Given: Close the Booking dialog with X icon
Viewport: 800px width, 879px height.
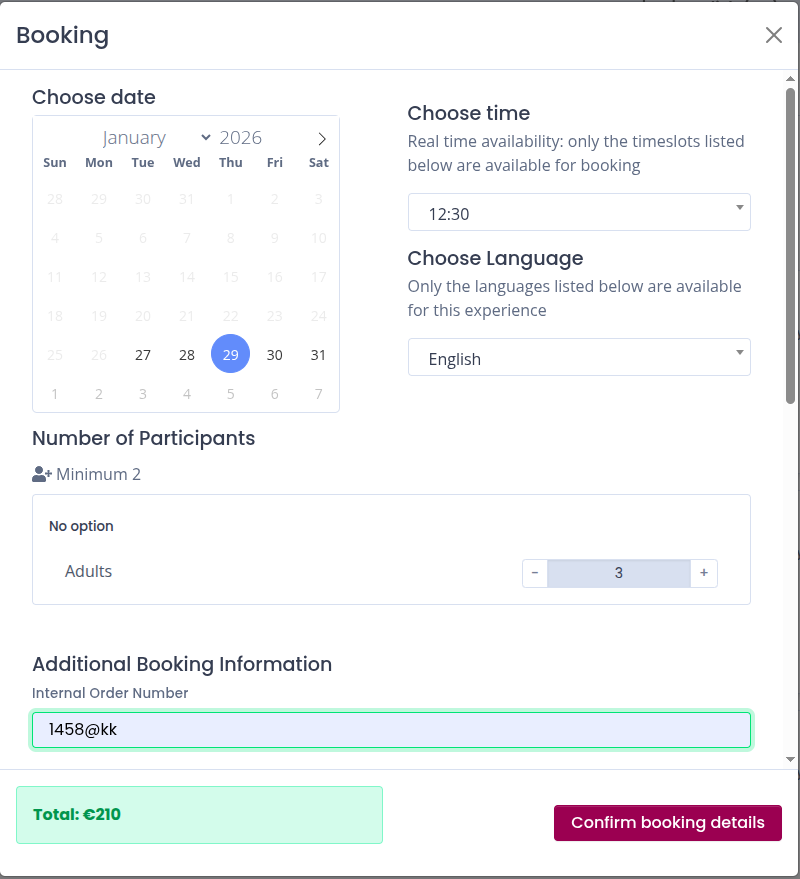Looking at the screenshot, I should pyautogui.click(x=773, y=35).
